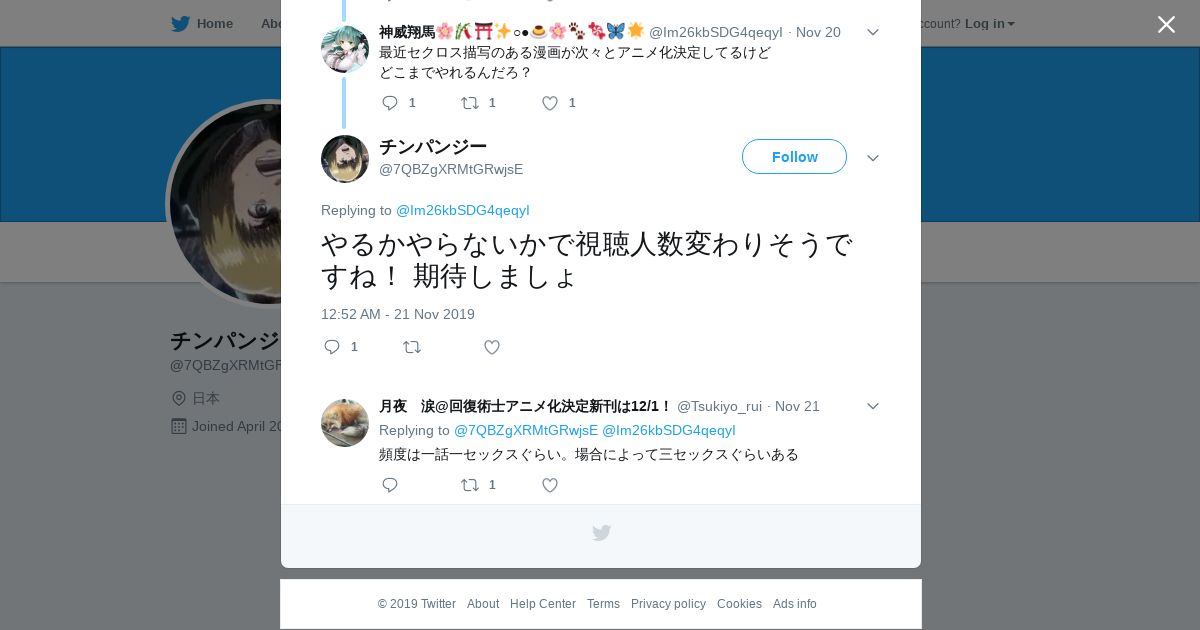Like チンパンジー's main tweet
The width and height of the screenshot is (1200, 630).
tap(492, 347)
